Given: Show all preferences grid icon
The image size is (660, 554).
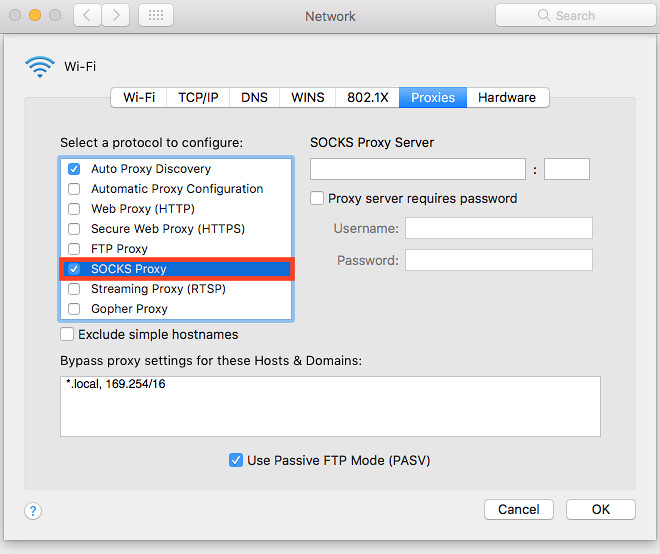Looking at the screenshot, I should pyautogui.click(x=156, y=16).
